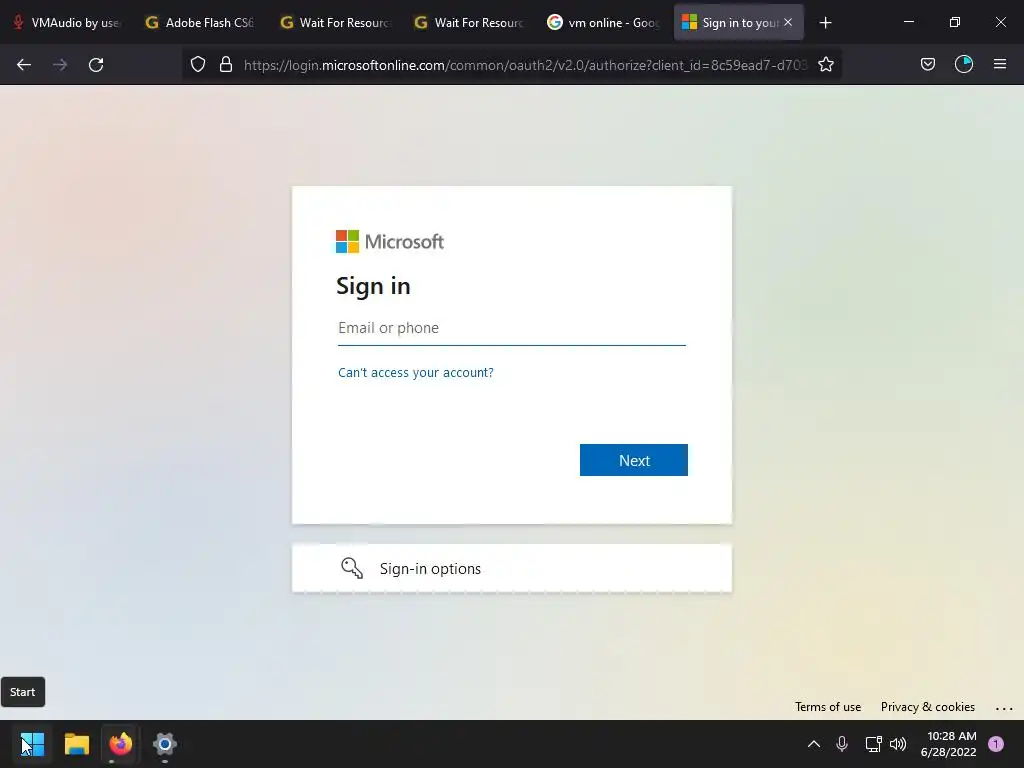Expand the hidden system tray icons

click(x=814, y=744)
